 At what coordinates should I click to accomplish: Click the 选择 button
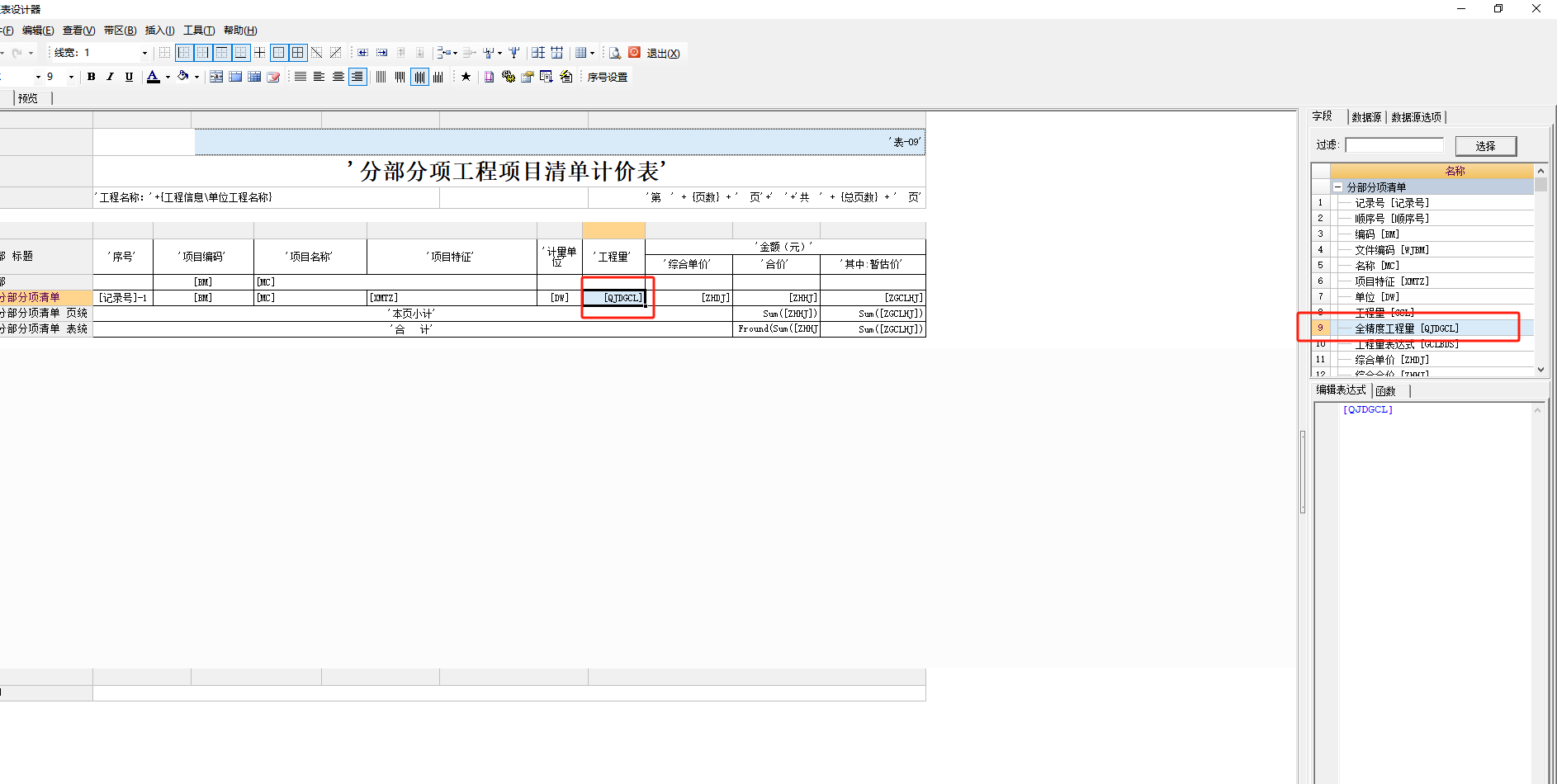(x=1486, y=146)
